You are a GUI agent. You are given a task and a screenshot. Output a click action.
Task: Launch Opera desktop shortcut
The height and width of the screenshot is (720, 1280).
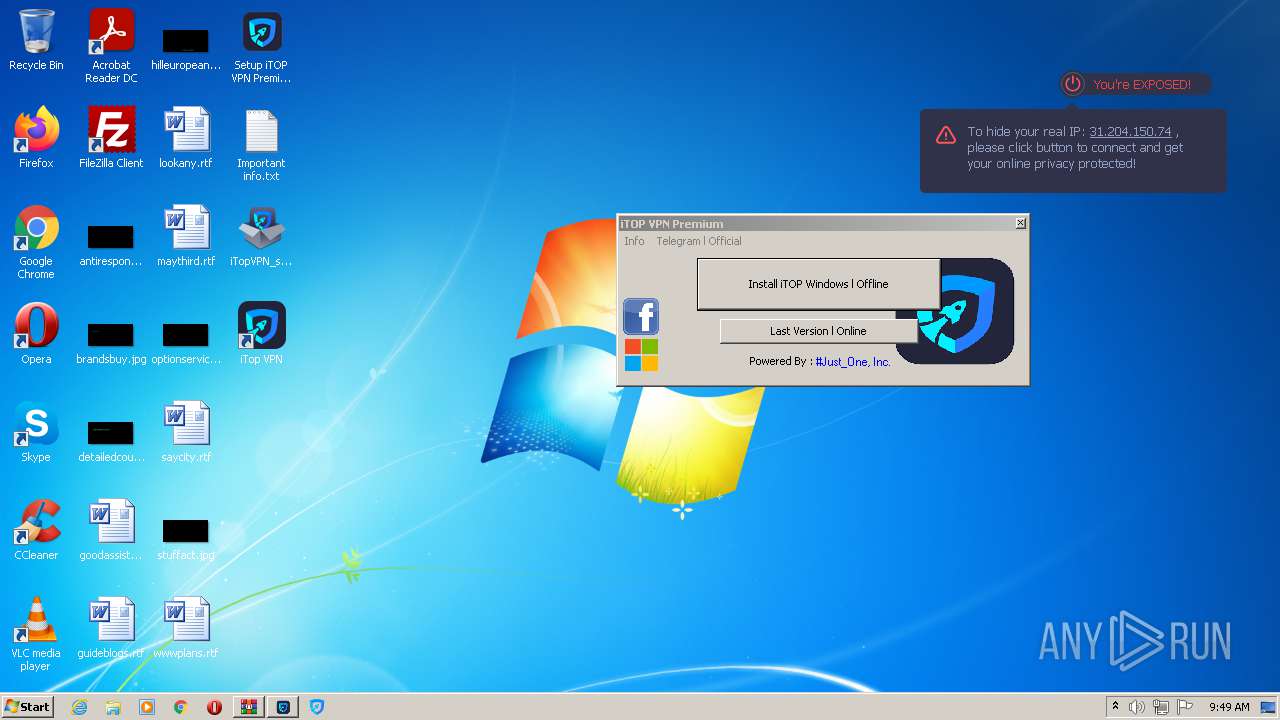[36, 334]
